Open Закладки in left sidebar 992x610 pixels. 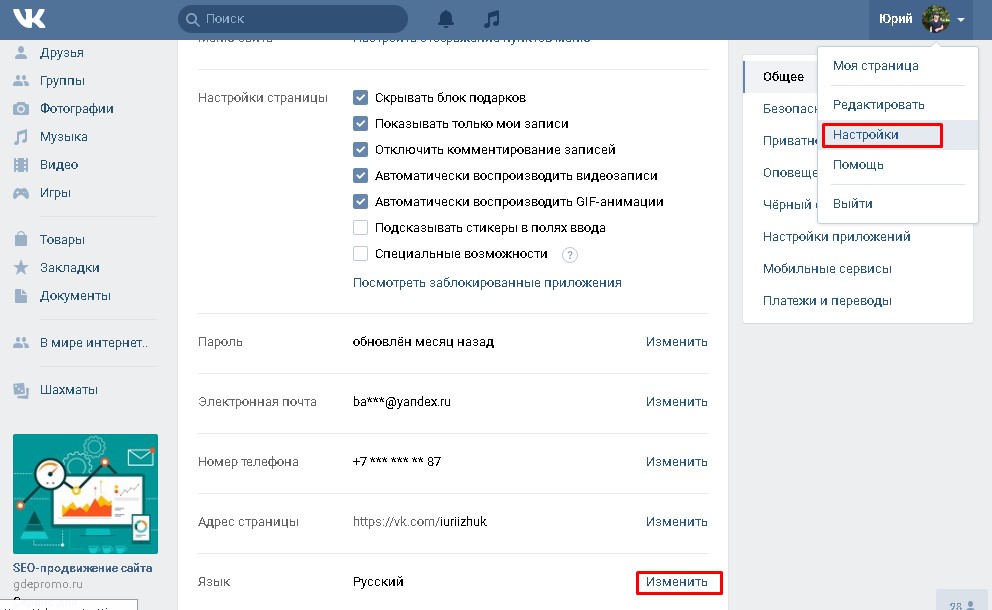coord(70,267)
